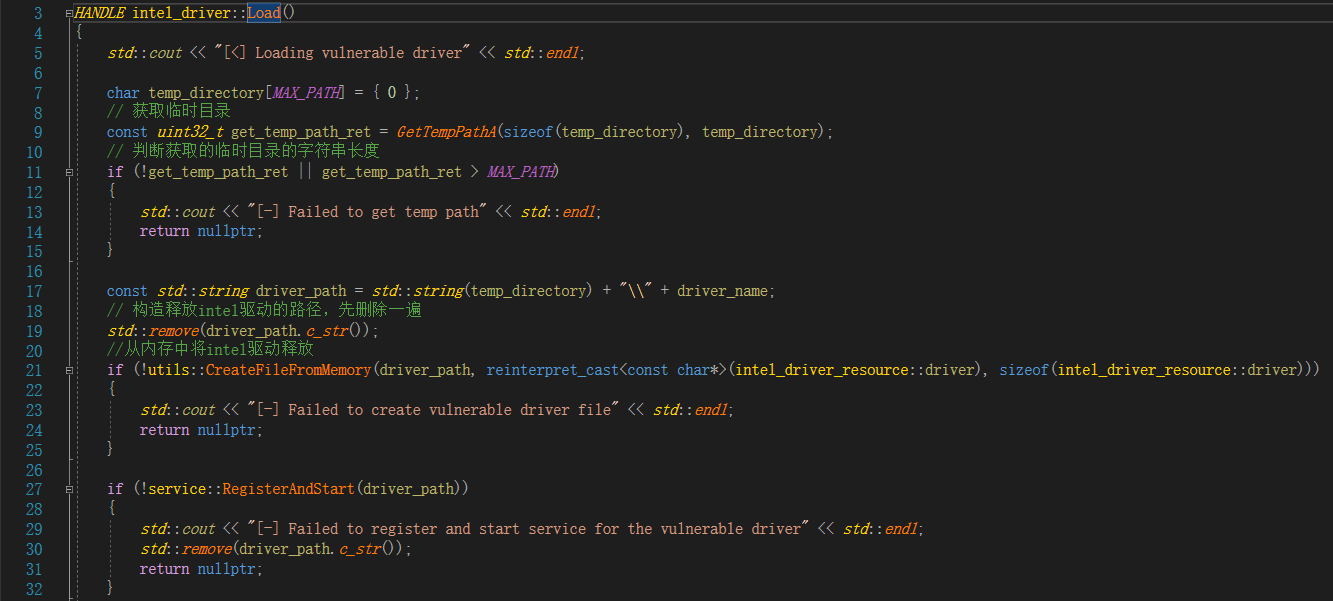
Task: Click 'return nullptr' on line 14
Action: point(200,231)
